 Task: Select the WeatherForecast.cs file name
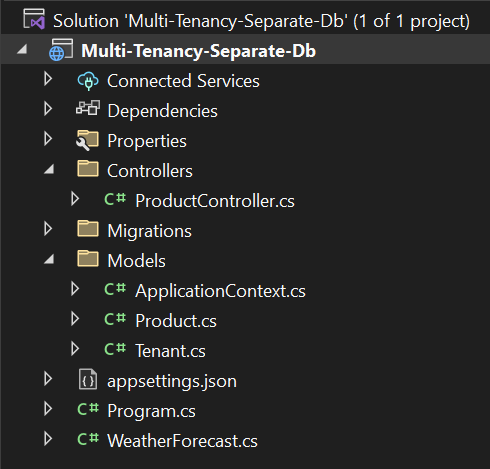click(182, 441)
